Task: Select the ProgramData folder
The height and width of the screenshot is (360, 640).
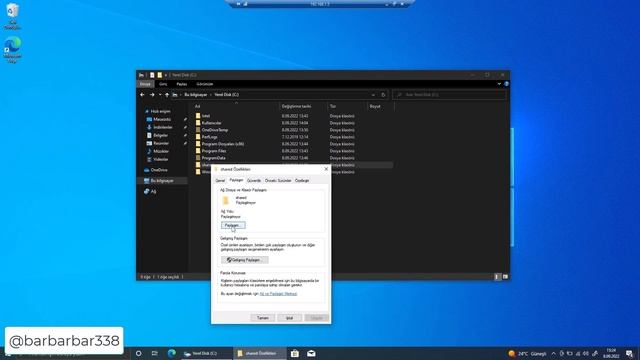Action: pyautogui.click(x=213, y=158)
